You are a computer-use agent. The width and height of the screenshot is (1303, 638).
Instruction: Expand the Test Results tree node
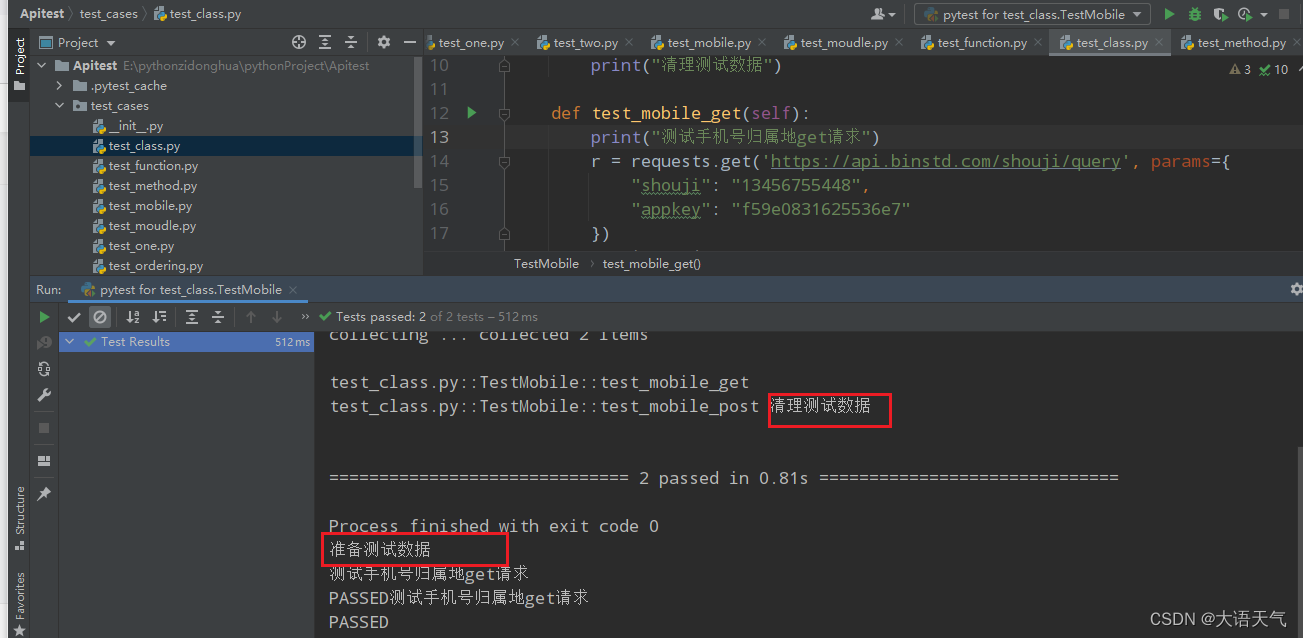point(68,341)
